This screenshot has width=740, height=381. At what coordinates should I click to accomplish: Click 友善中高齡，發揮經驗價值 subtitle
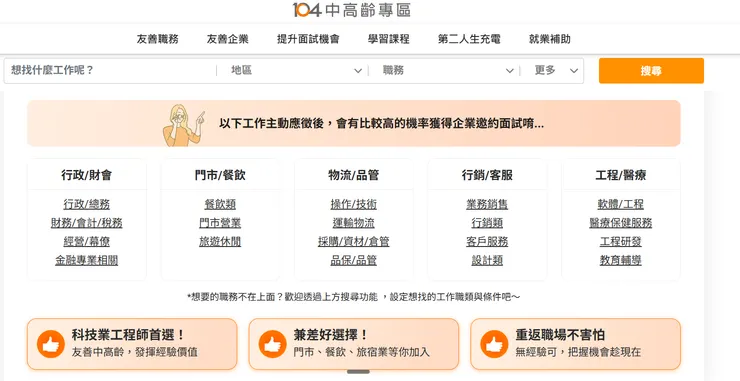tap(135, 352)
